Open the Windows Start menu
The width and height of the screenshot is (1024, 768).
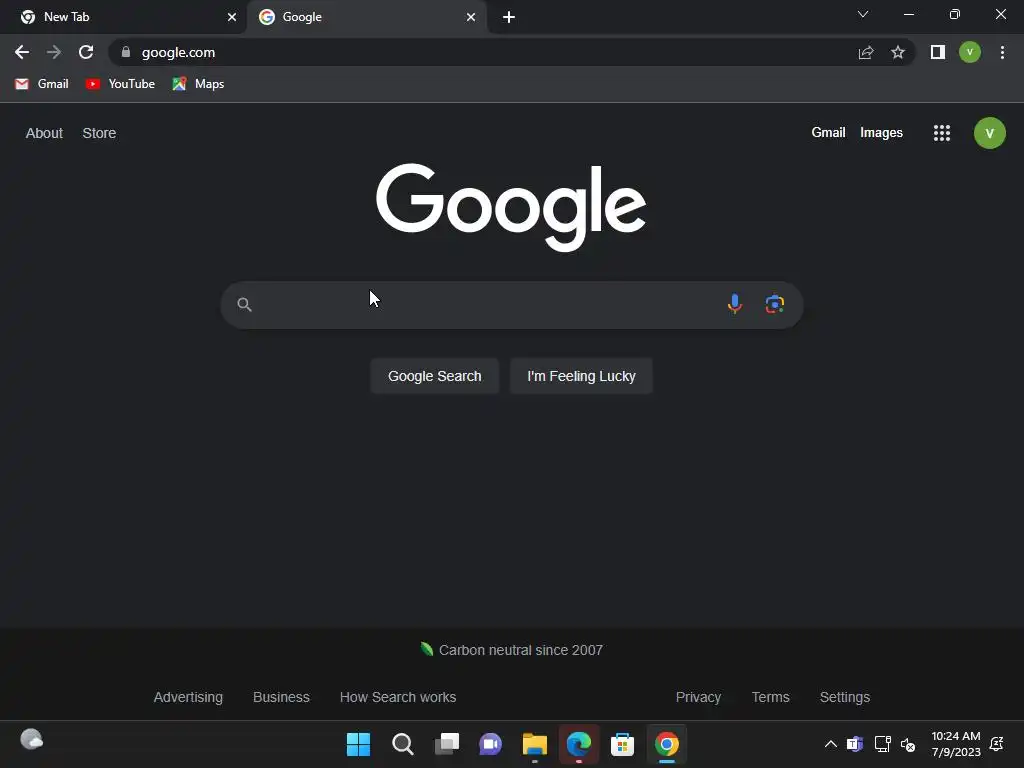pyautogui.click(x=359, y=744)
